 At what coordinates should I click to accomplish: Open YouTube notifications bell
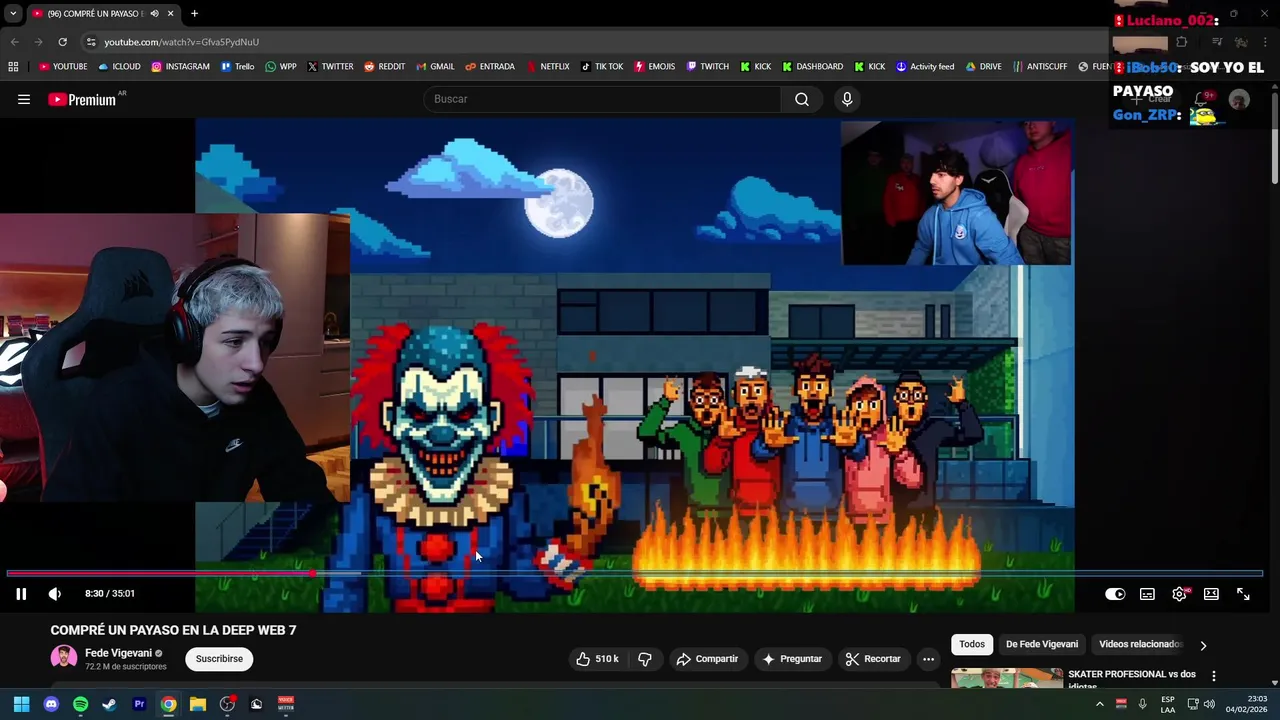click(1202, 99)
